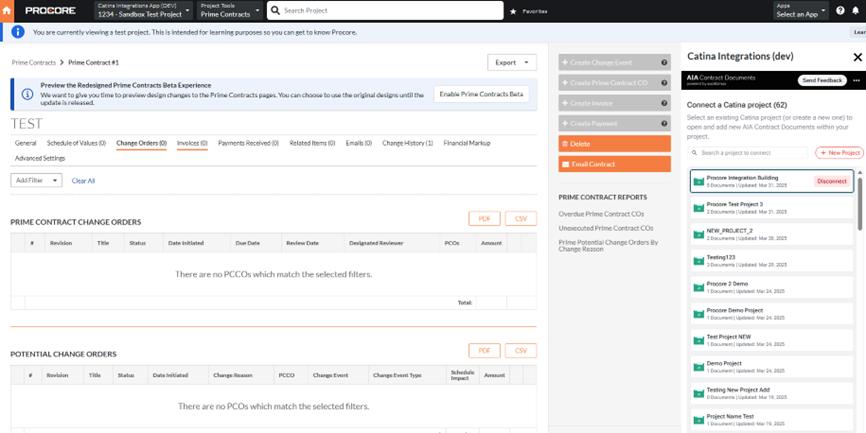Close the Catina Integrations panel
866x433 pixels.
tap(856, 57)
